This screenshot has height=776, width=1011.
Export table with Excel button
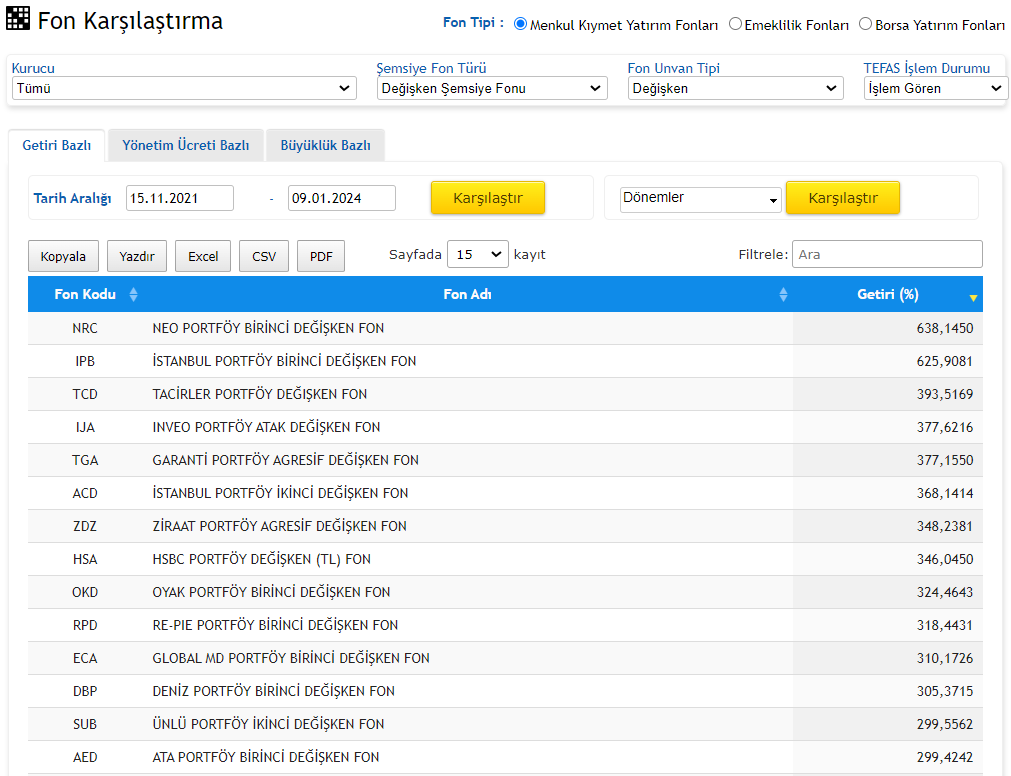203,257
